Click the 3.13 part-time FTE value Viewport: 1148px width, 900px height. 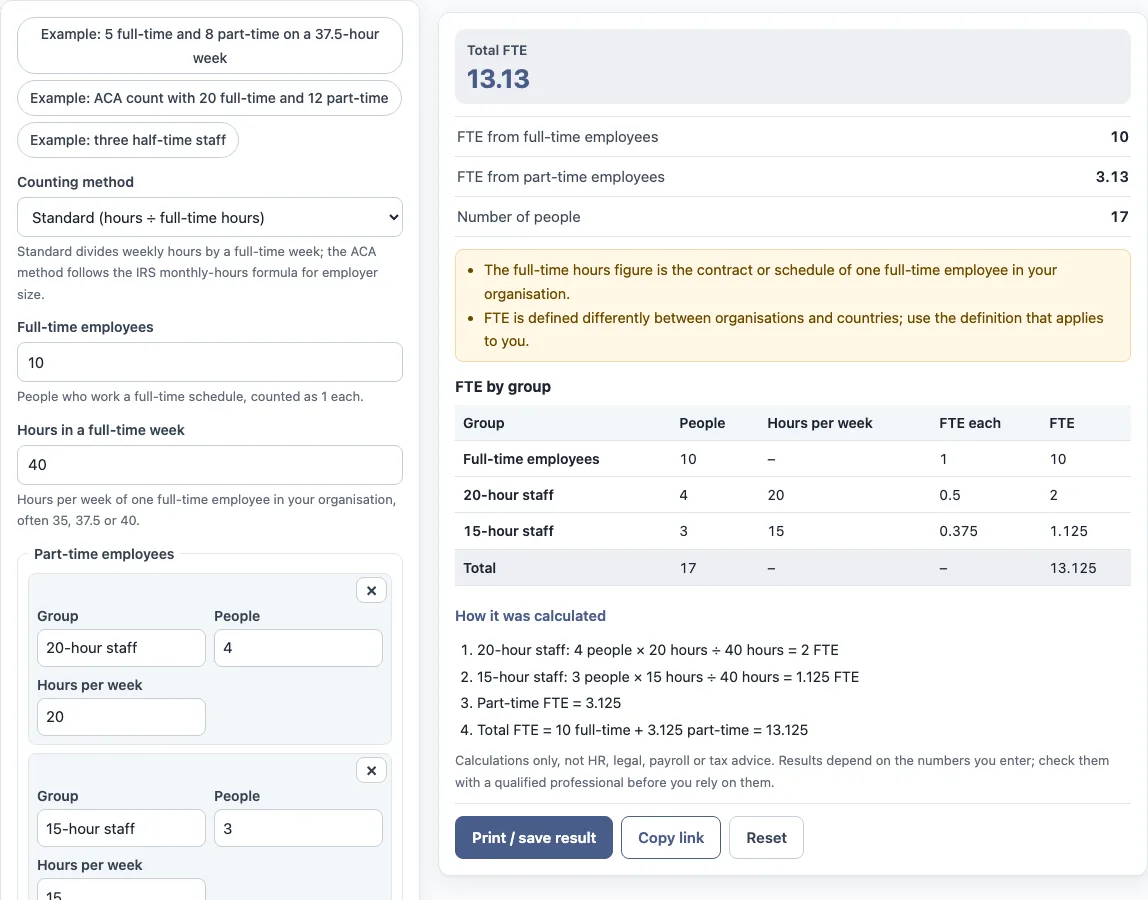coord(1112,177)
